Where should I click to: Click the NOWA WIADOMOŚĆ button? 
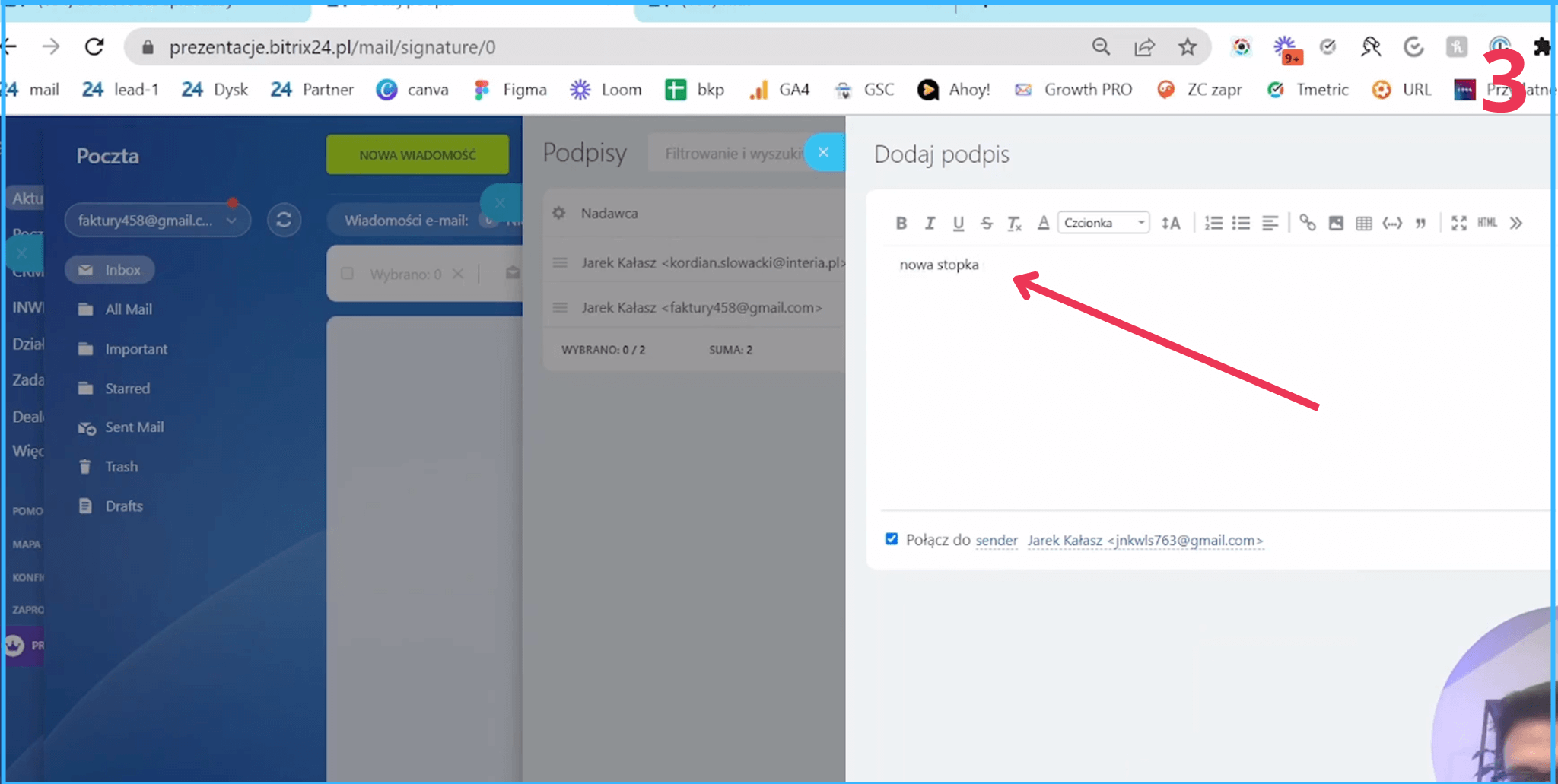click(x=418, y=155)
